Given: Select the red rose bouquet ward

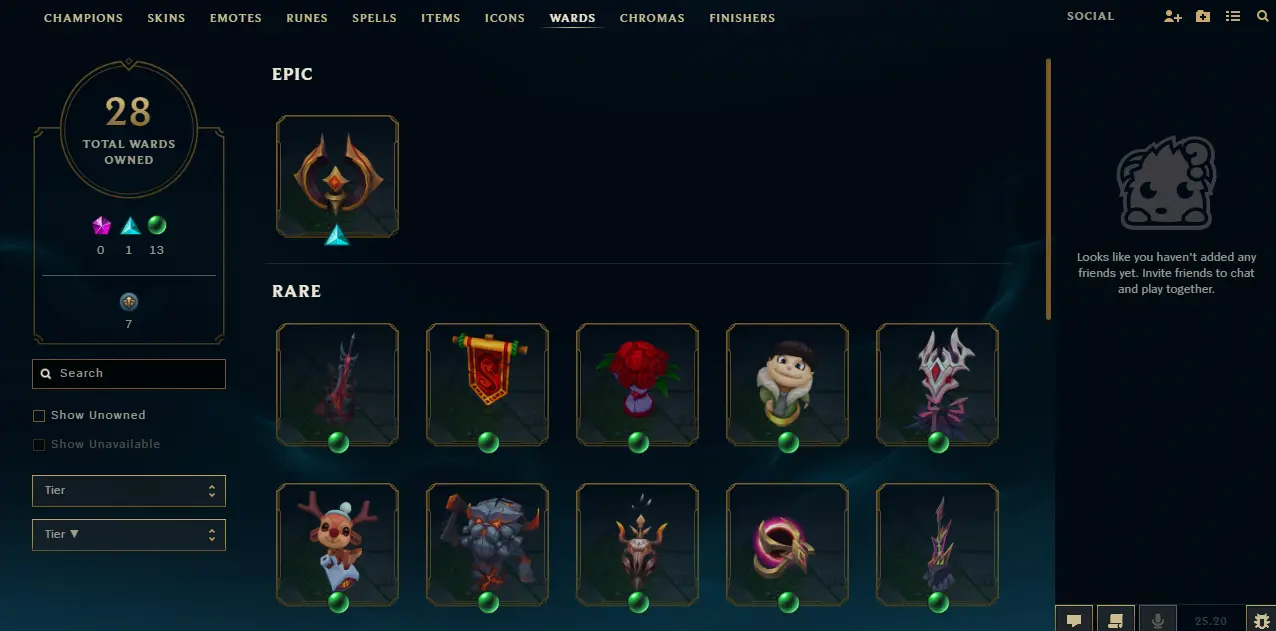Looking at the screenshot, I should (x=638, y=384).
